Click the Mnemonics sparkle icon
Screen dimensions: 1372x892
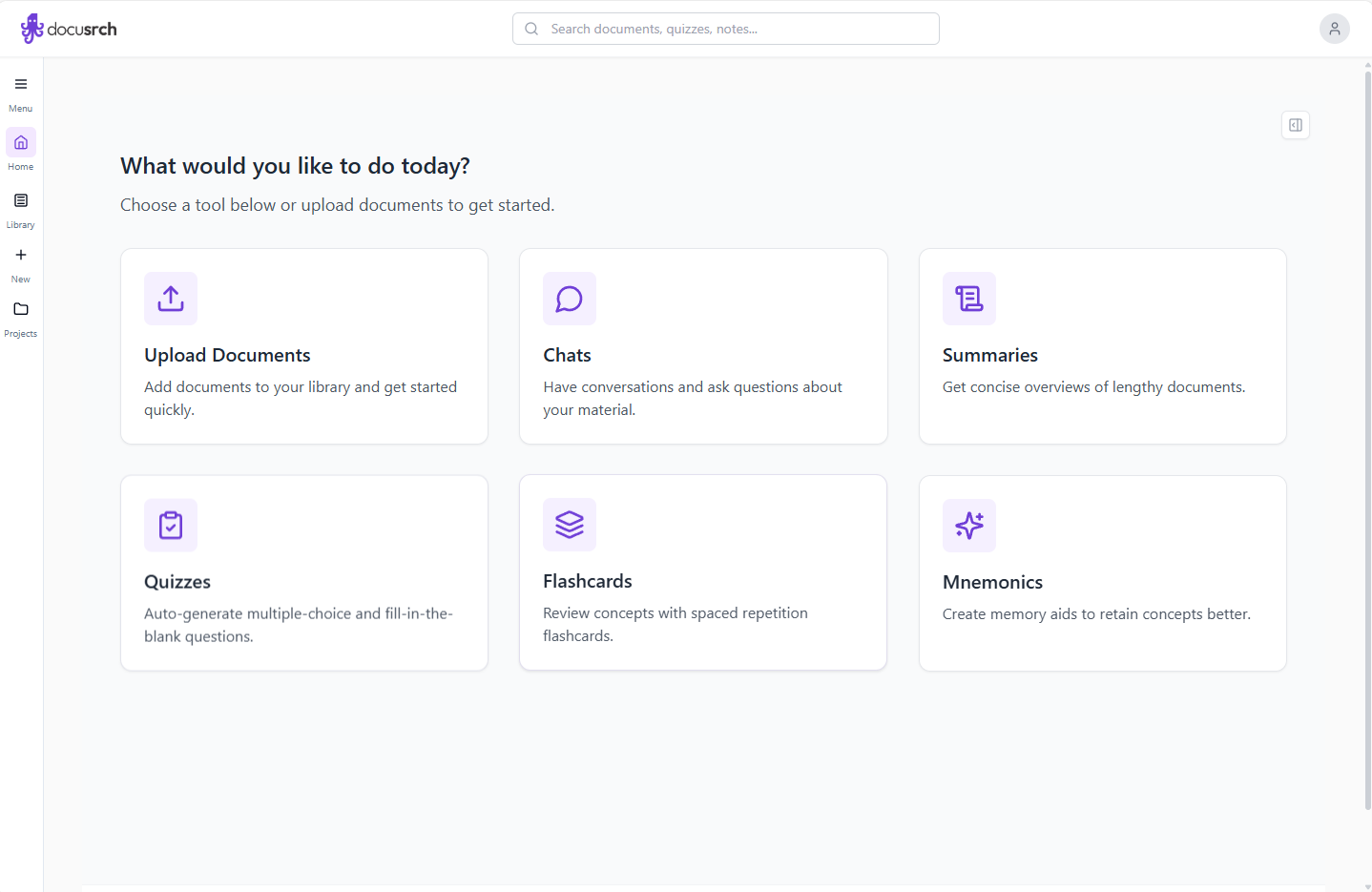pyautogui.click(x=968, y=526)
